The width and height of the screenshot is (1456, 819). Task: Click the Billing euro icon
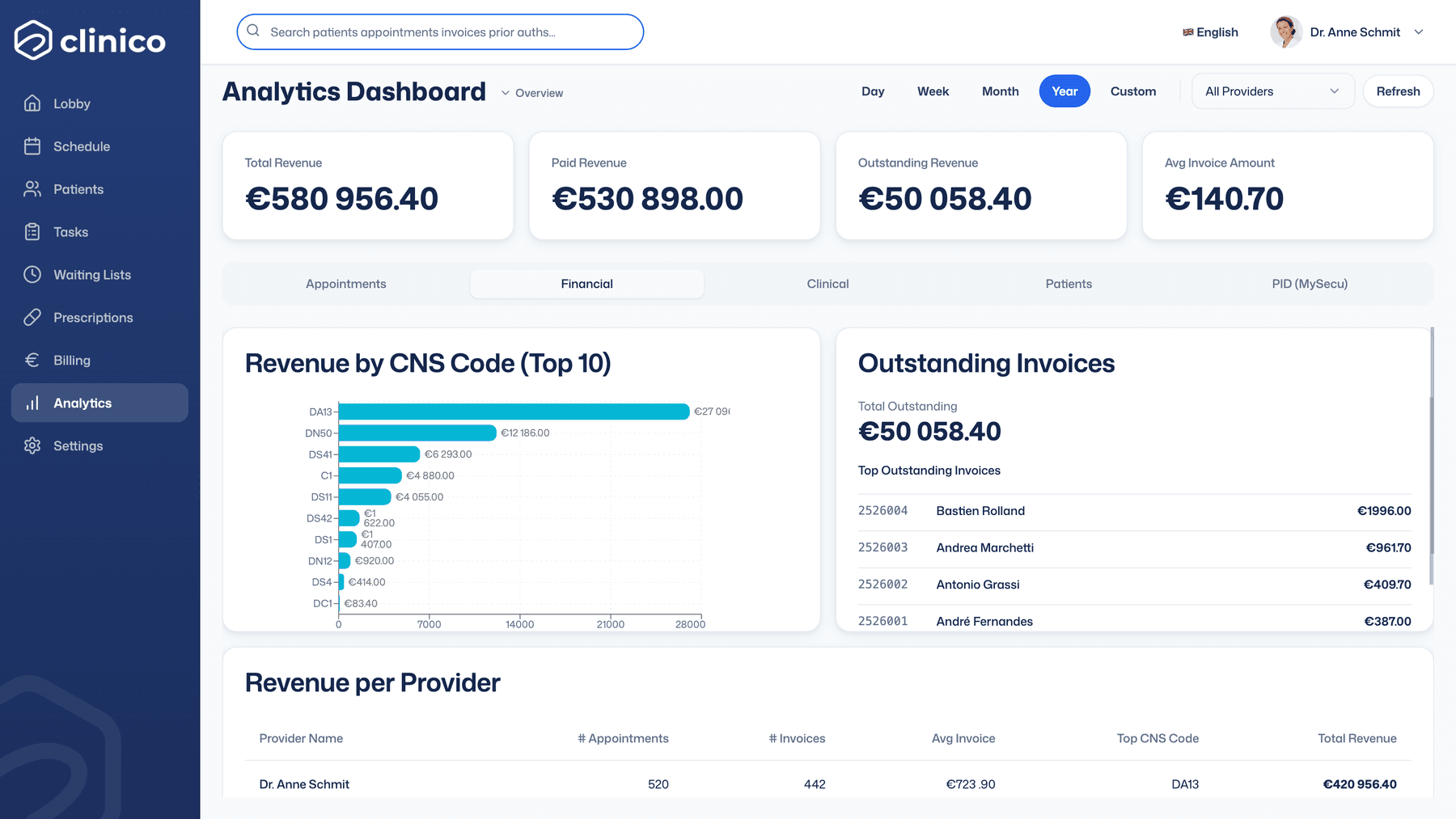(x=32, y=361)
